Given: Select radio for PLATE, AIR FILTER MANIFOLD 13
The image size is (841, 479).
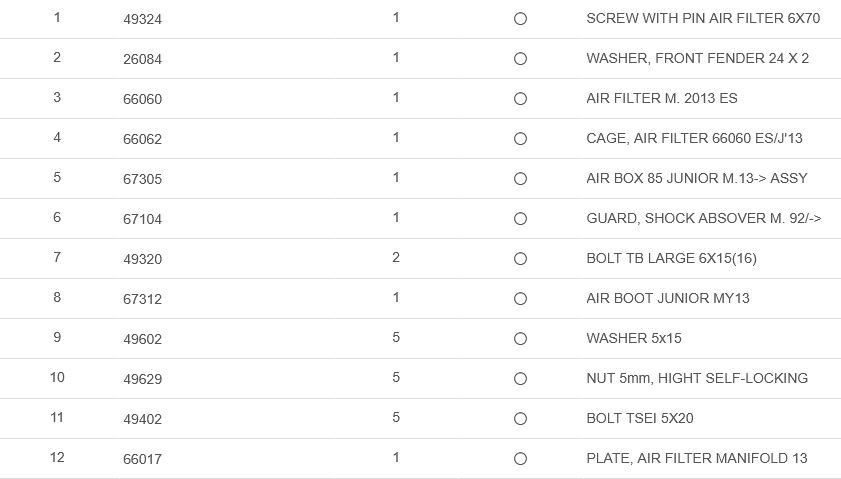Looking at the screenshot, I should pos(520,459).
